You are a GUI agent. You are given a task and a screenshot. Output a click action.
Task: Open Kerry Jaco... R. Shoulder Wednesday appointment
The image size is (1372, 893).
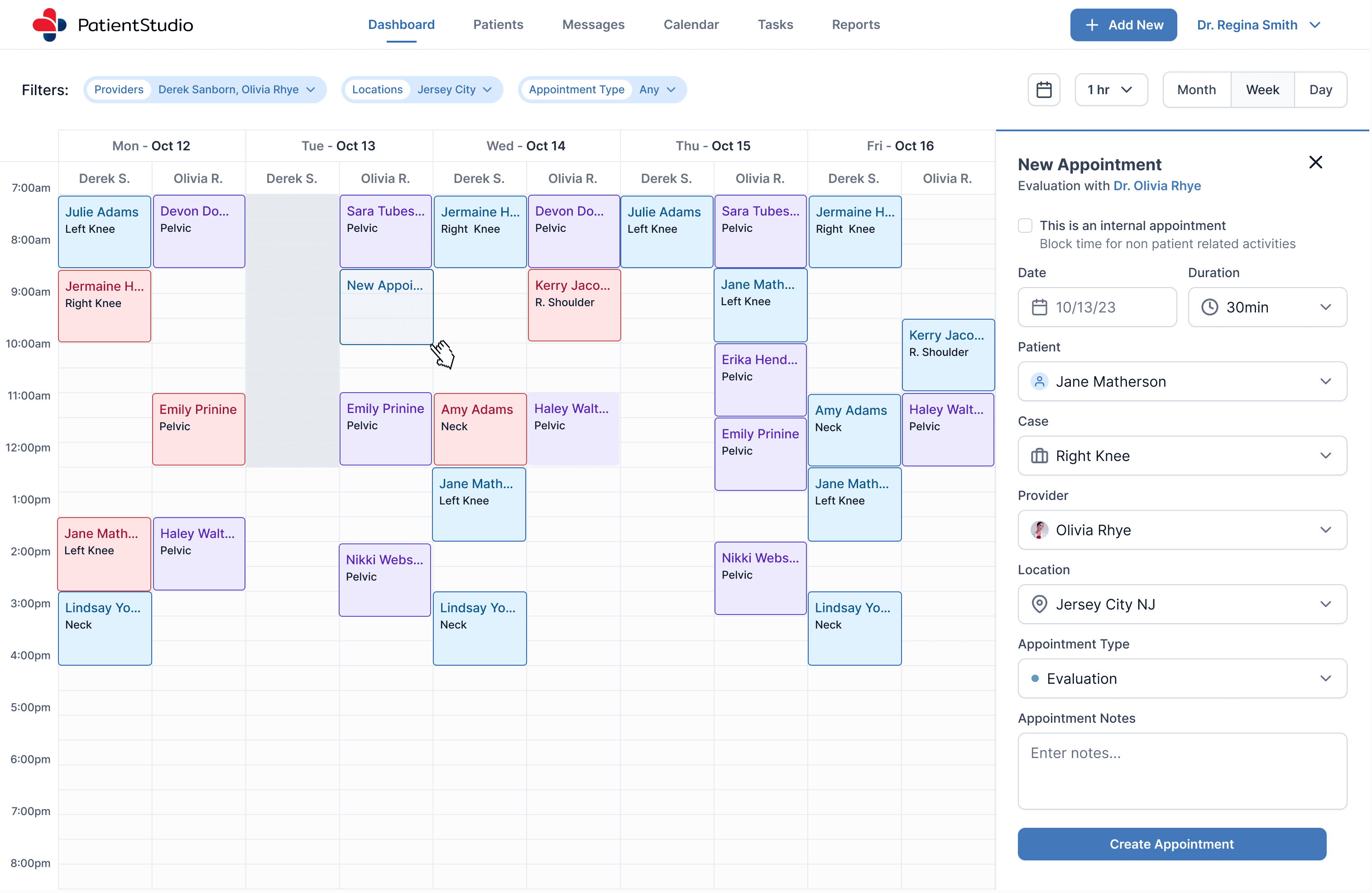(574, 305)
